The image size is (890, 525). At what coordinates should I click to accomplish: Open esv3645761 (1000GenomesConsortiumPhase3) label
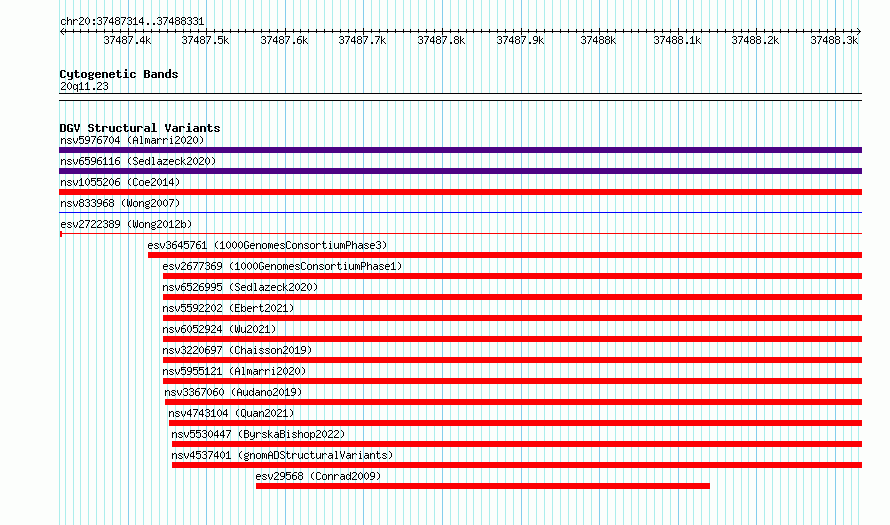click(267, 245)
